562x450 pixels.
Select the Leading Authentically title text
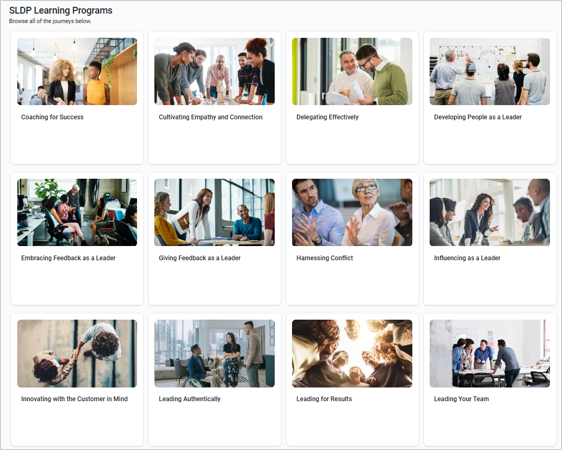[x=190, y=399]
